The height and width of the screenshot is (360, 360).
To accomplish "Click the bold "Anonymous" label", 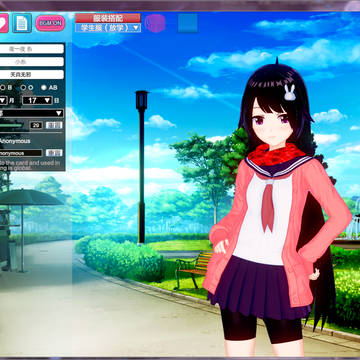I will (15, 141).
